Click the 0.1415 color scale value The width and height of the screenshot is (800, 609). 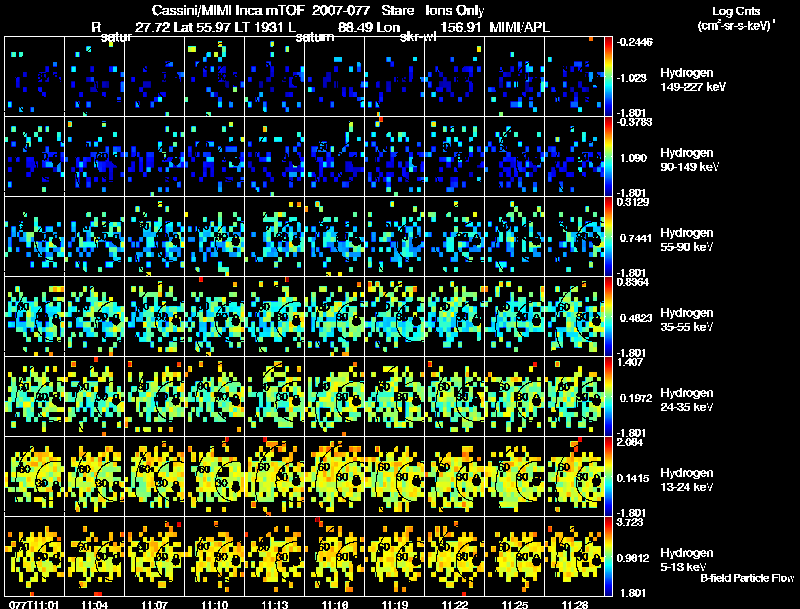[633, 478]
